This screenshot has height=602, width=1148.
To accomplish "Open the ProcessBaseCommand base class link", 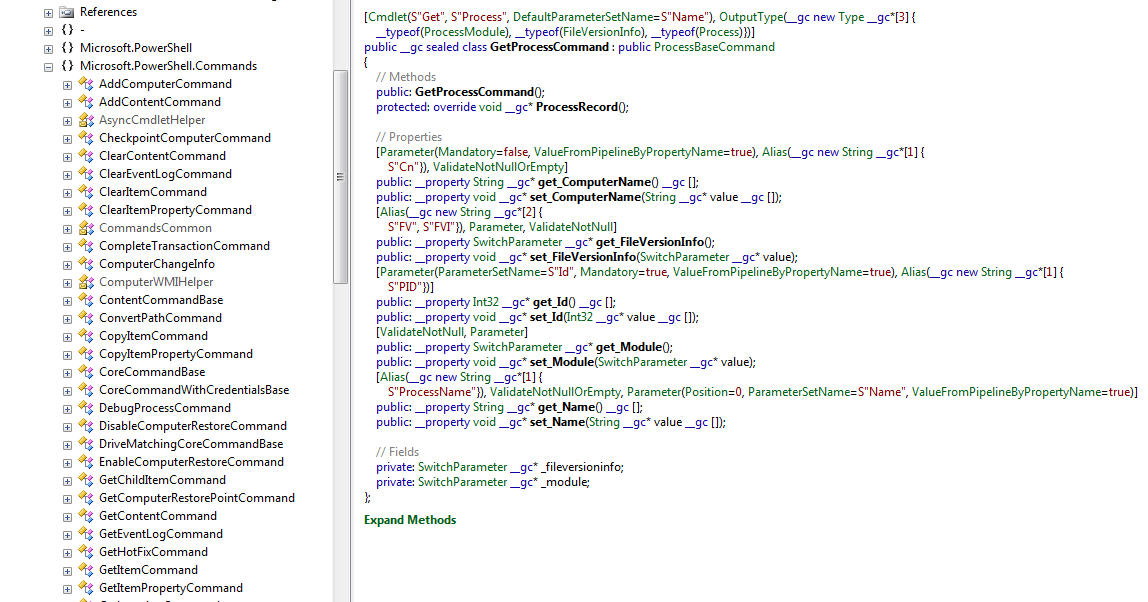I will click(x=714, y=47).
